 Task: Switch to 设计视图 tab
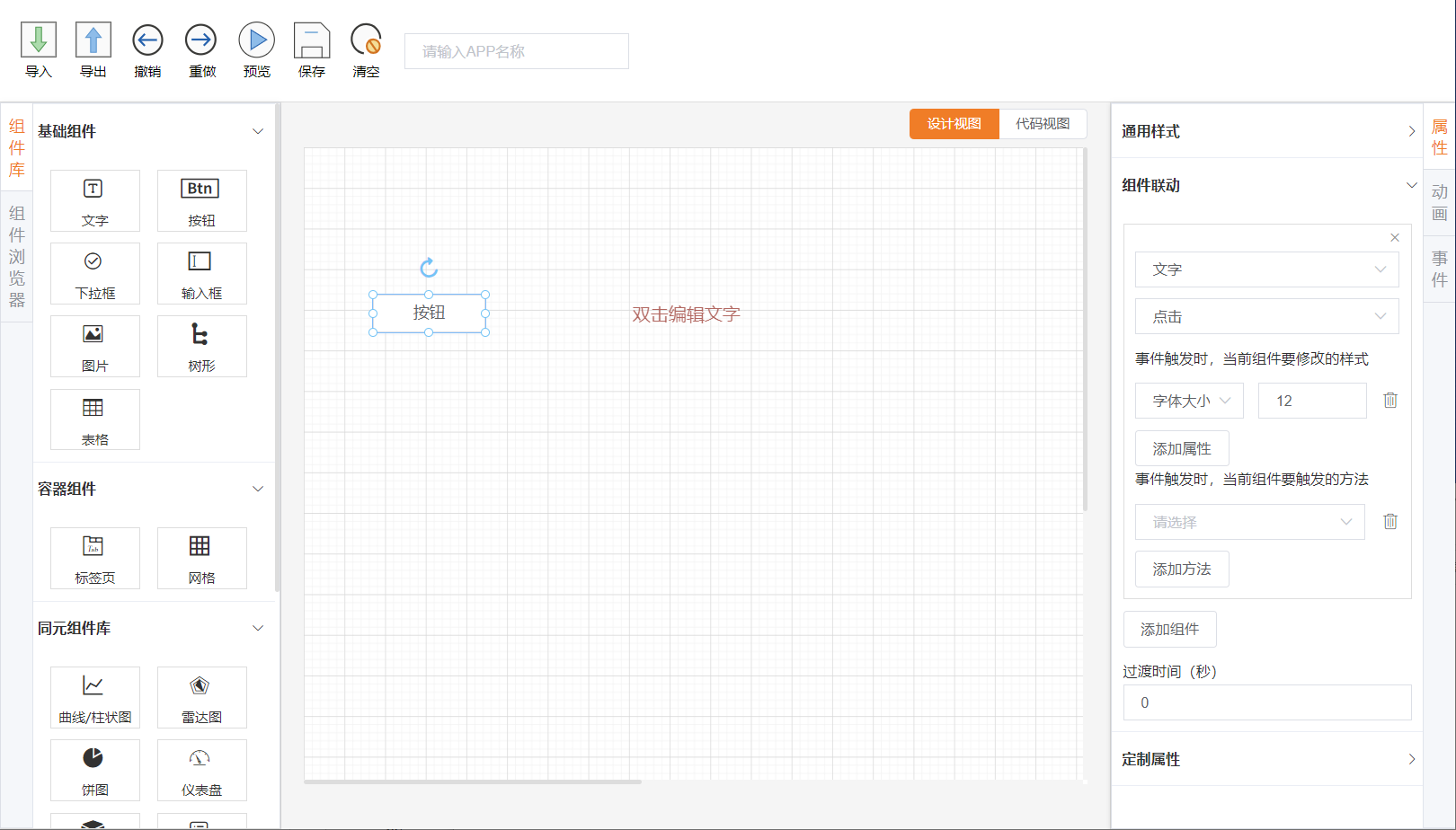[x=954, y=124]
